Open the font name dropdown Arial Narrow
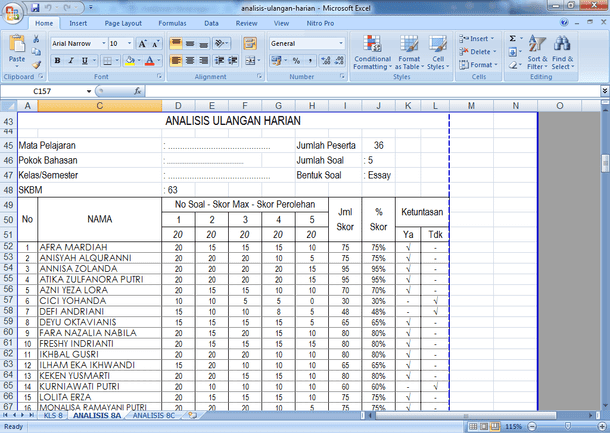Image resolution: width=610 pixels, height=433 pixels. pyautogui.click(x=104, y=44)
